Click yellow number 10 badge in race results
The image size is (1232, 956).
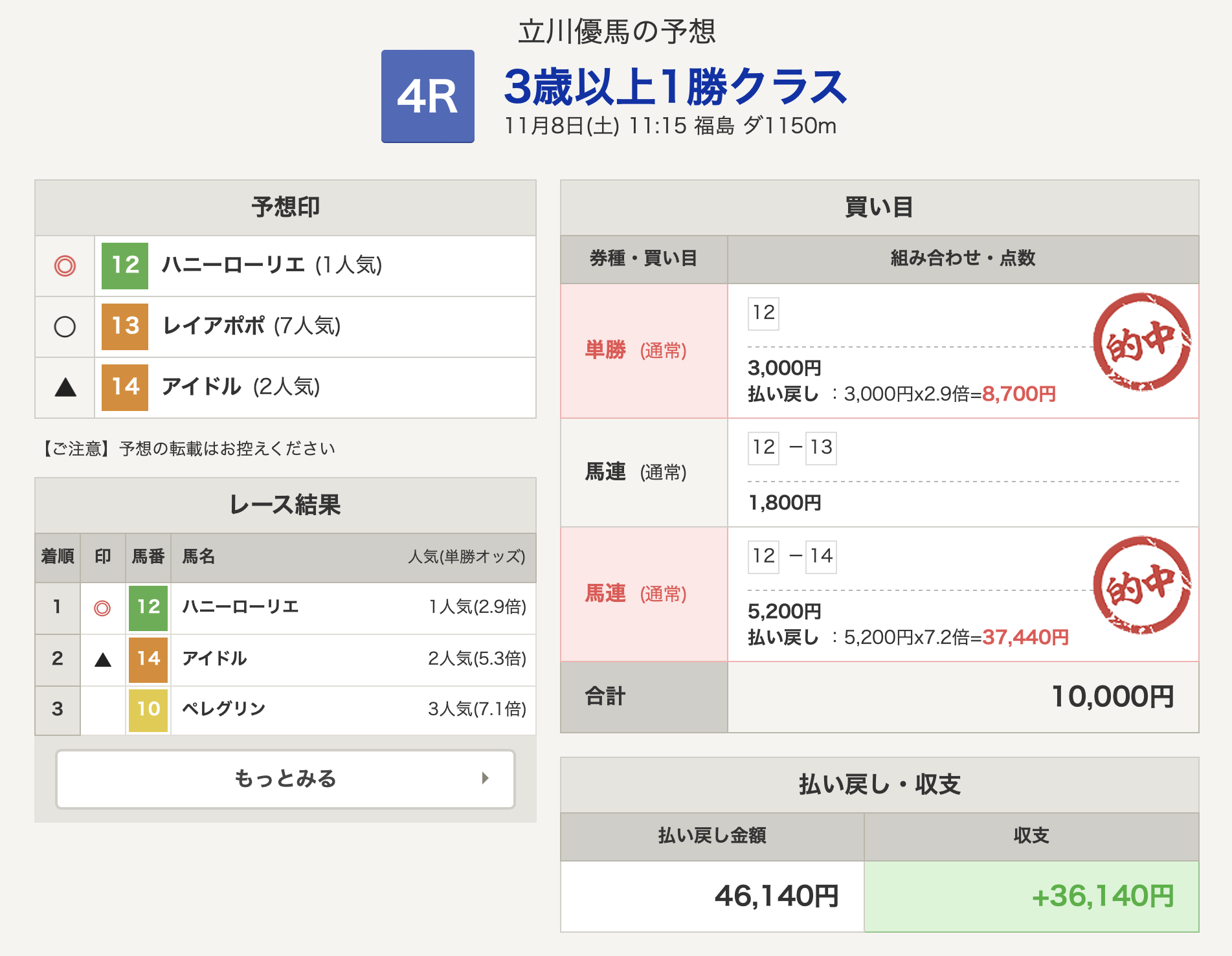148,709
